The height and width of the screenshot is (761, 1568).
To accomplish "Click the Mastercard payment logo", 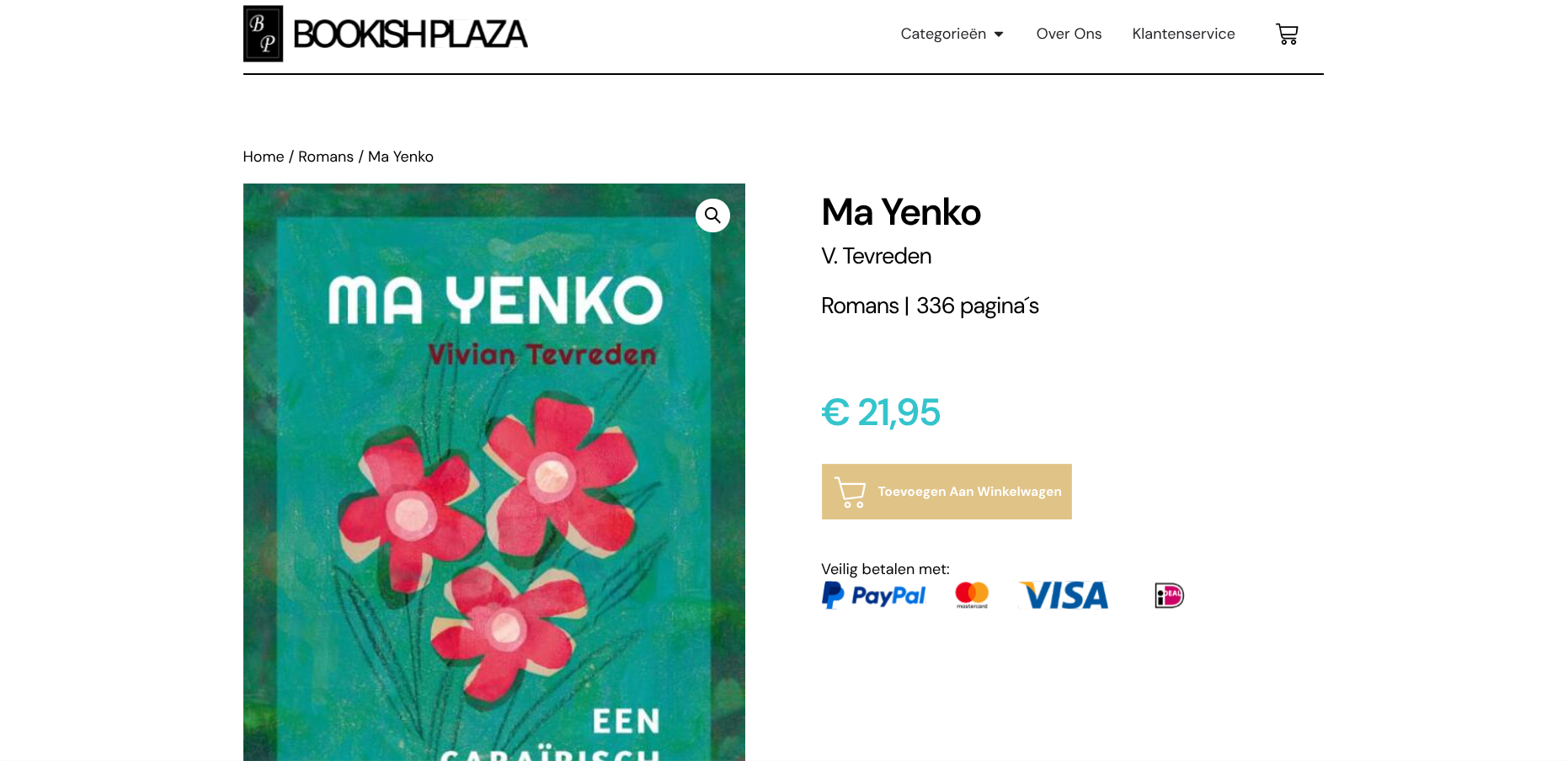I will click(x=972, y=595).
